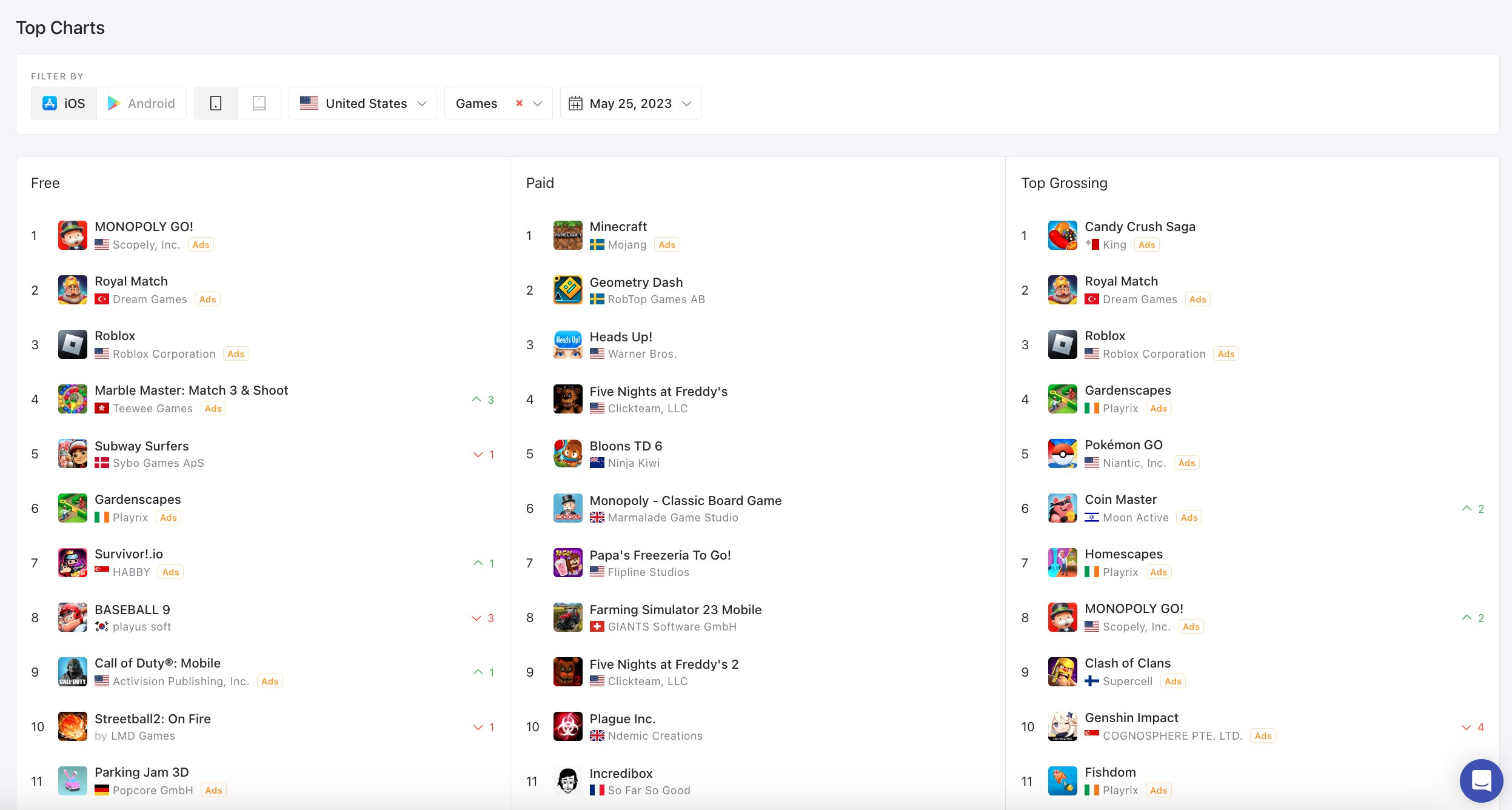The image size is (1512, 810).
Task: Click Ads badge beside Activision Publishing
Action: [270, 681]
